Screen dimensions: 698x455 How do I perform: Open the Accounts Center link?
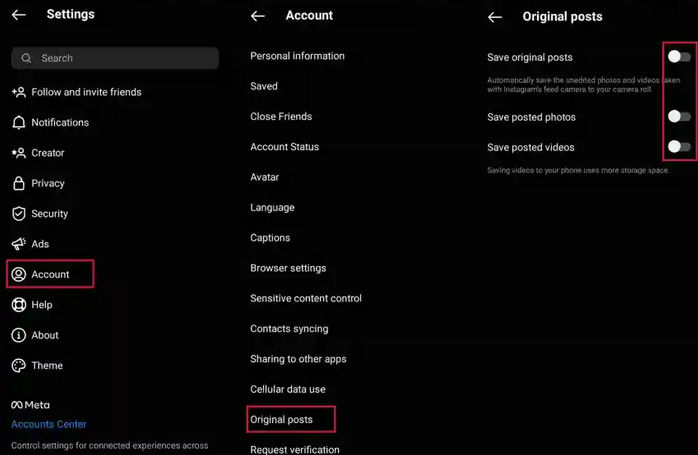tap(49, 424)
